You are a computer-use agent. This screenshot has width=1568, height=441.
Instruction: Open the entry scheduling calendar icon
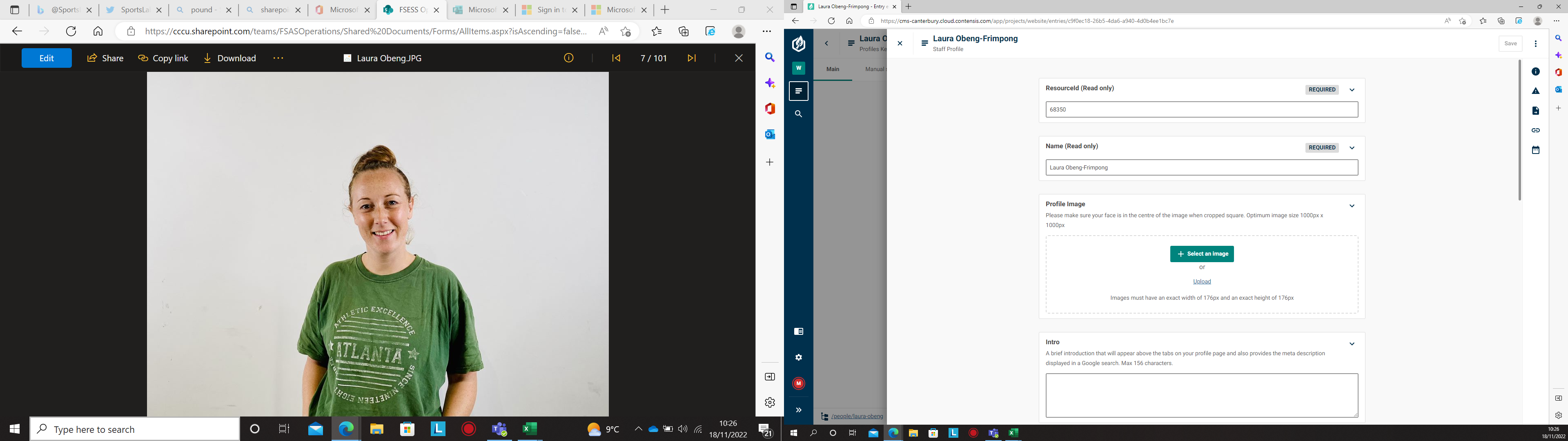(x=1535, y=150)
